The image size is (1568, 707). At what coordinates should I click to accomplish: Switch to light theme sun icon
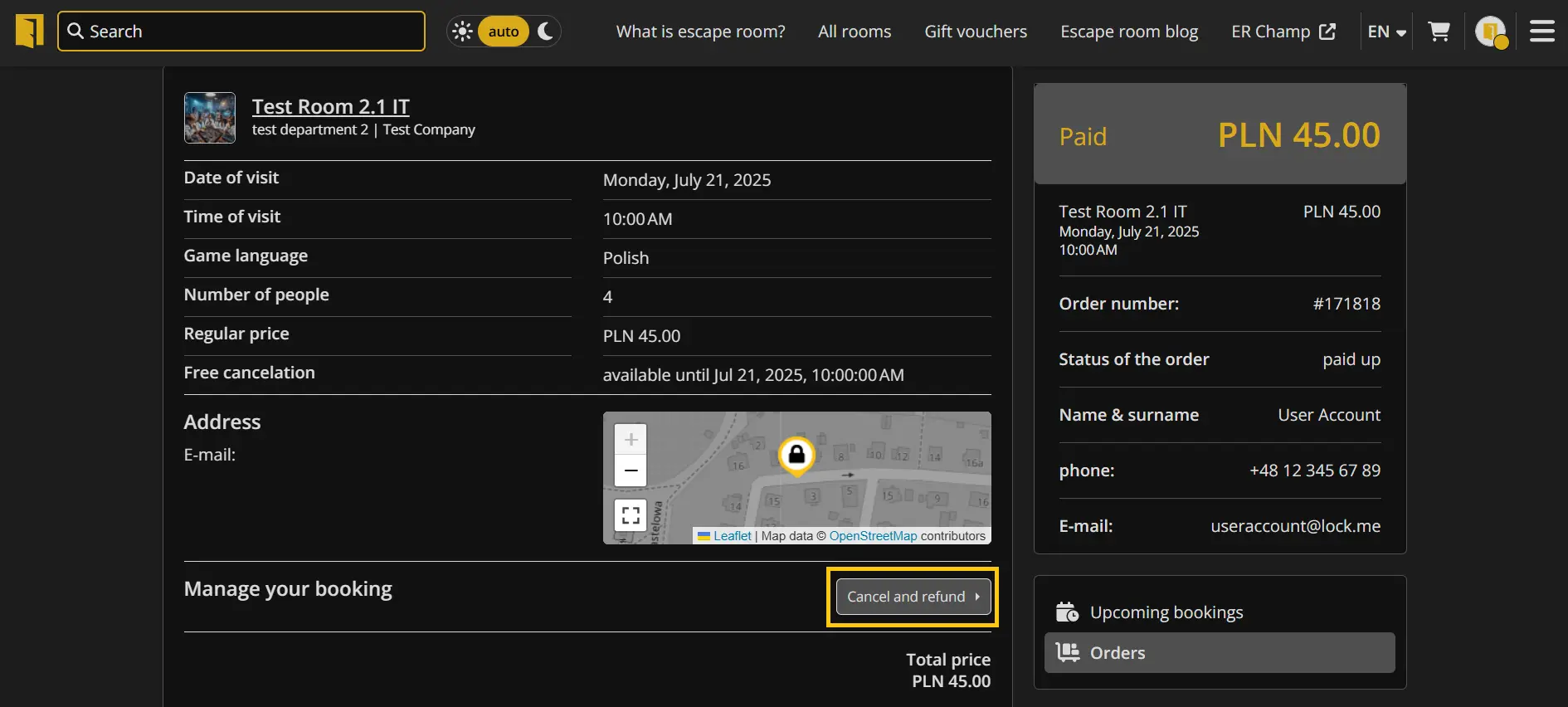(463, 32)
